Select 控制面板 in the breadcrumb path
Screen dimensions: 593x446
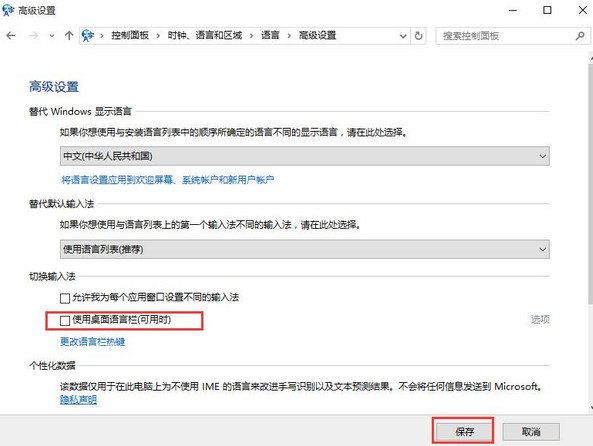pyautogui.click(x=130, y=36)
